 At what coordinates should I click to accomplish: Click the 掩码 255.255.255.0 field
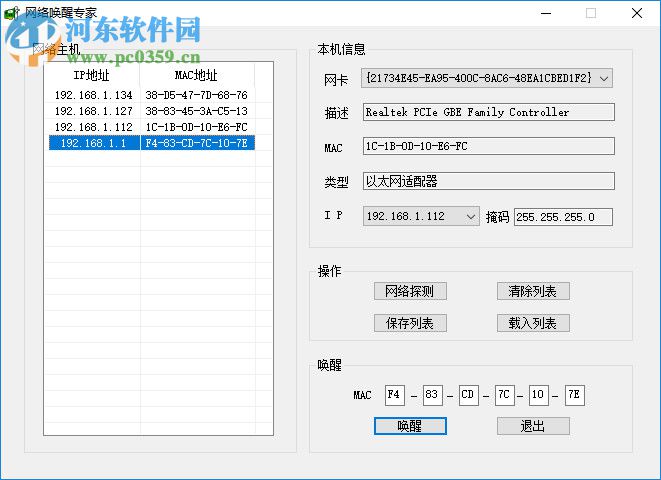(563, 217)
